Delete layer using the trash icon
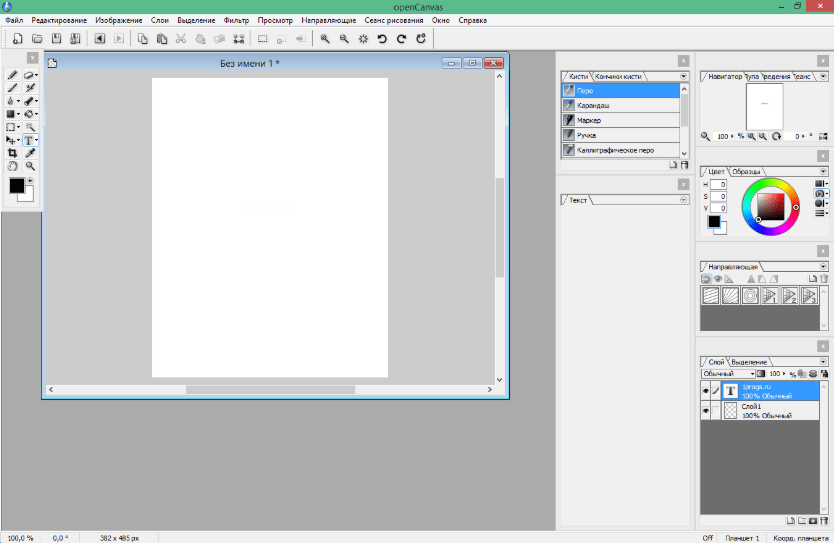The height and width of the screenshot is (545, 835). click(824, 521)
